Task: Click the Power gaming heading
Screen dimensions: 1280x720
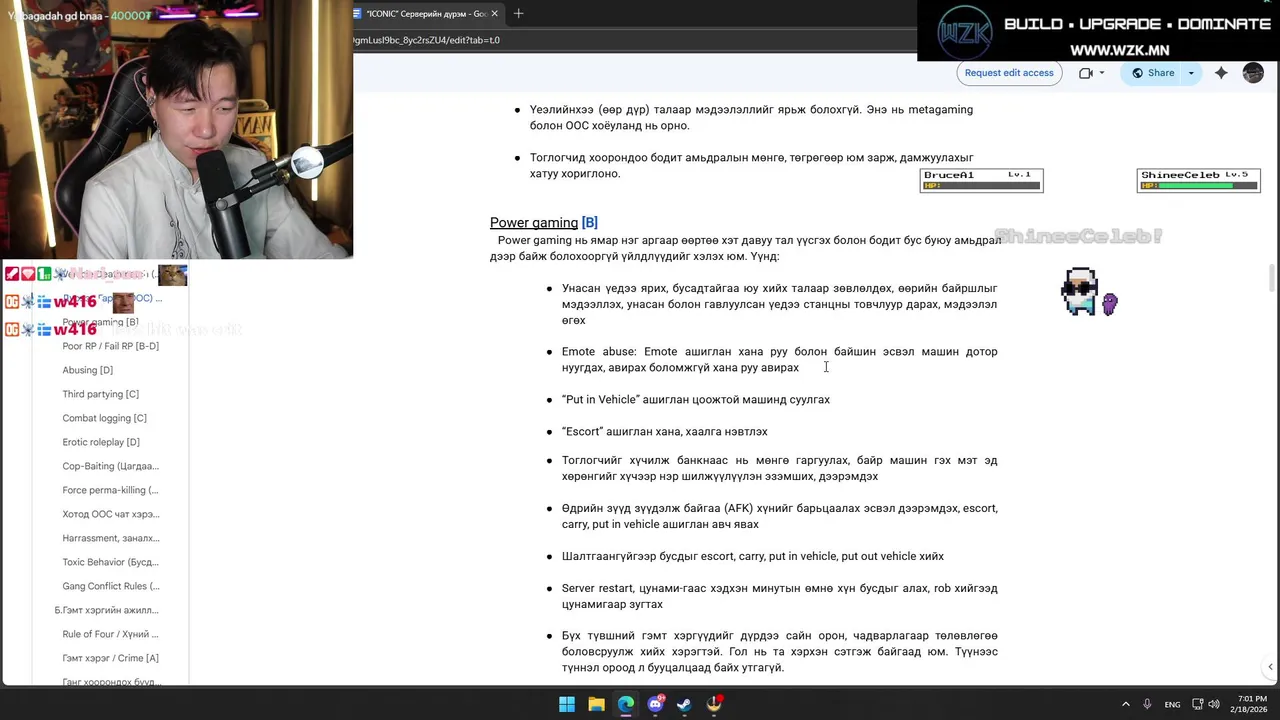Action: coord(534,222)
